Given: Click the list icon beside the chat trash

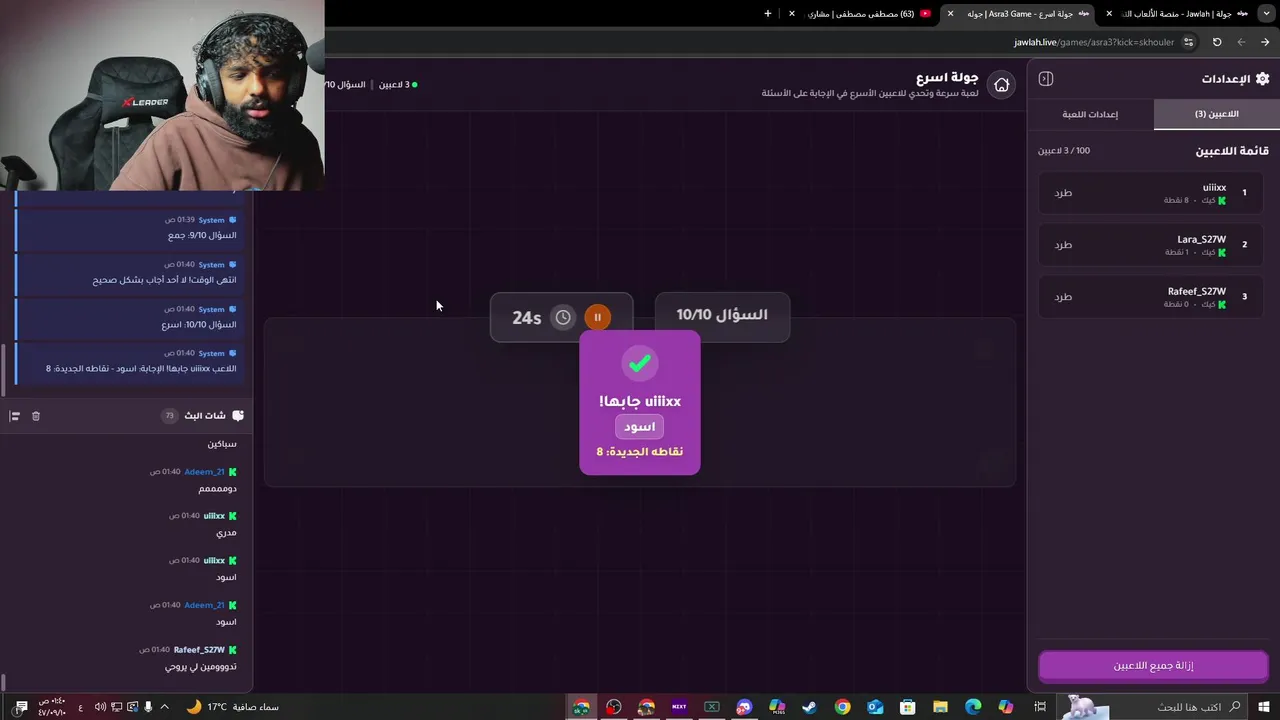Looking at the screenshot, I should click(15, 416).
